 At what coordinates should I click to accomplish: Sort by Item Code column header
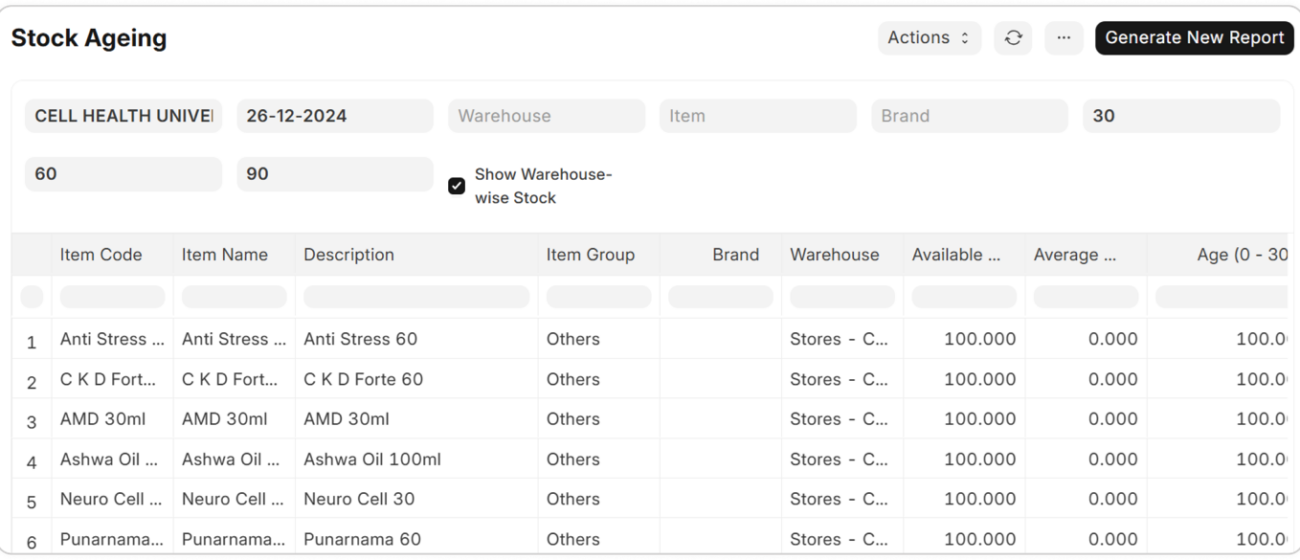click(x=101, y=255)
